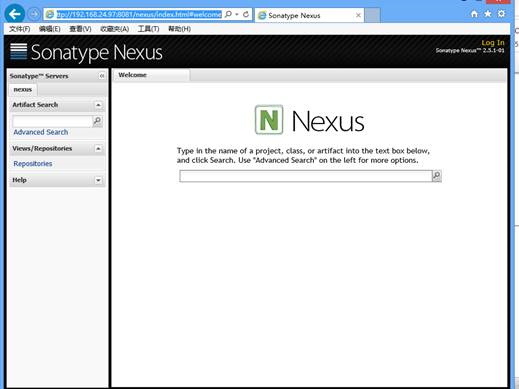Select the Welcome tab

click(151, 75)
